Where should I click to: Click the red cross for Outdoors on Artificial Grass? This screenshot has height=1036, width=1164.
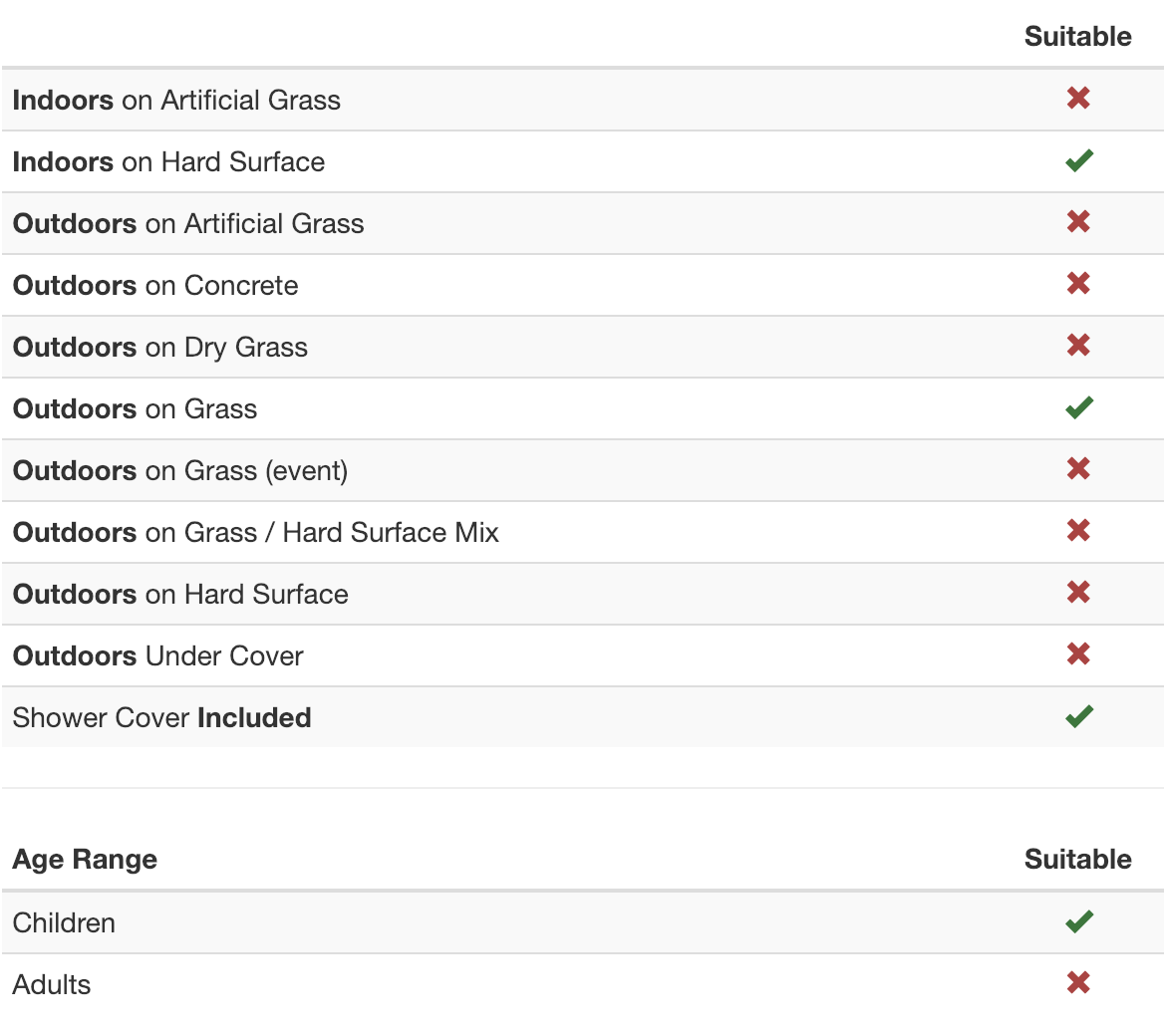coord(1078,221)
